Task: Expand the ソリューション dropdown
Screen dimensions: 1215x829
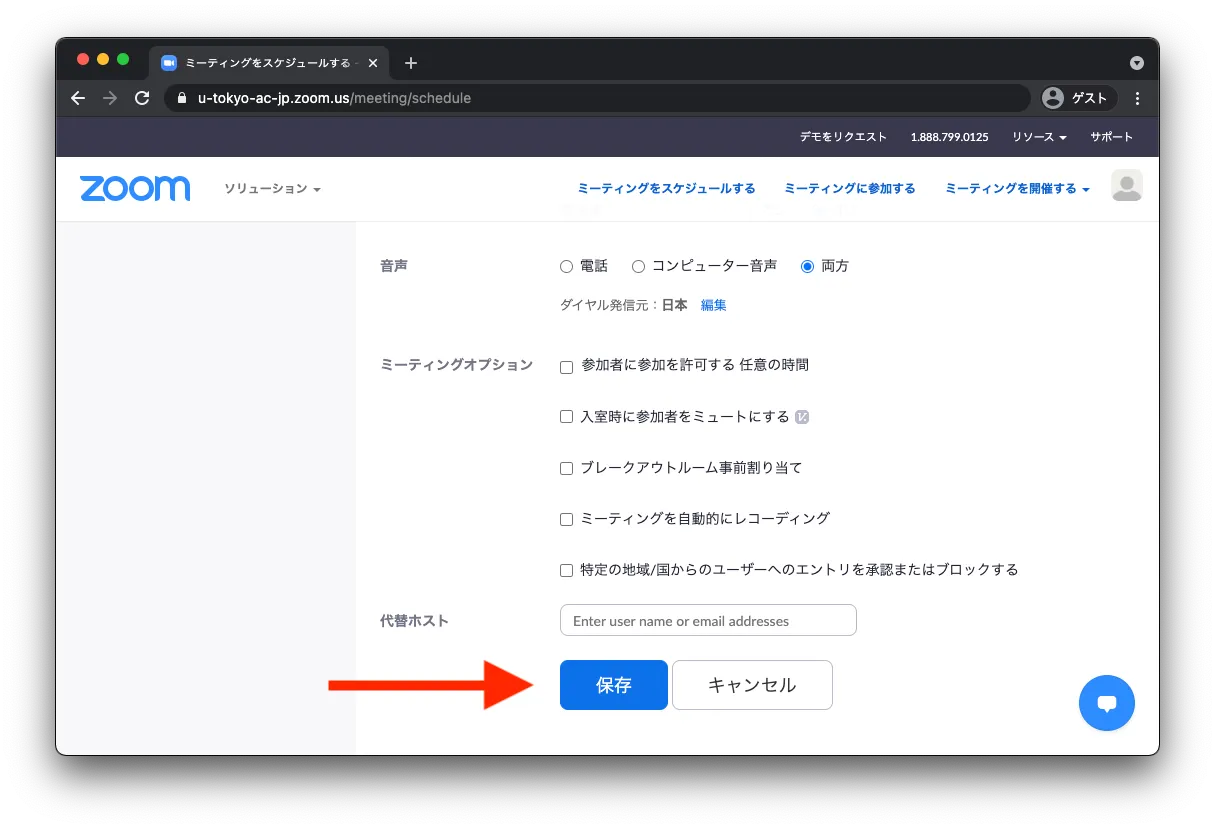Action: [x=272, y=189]
